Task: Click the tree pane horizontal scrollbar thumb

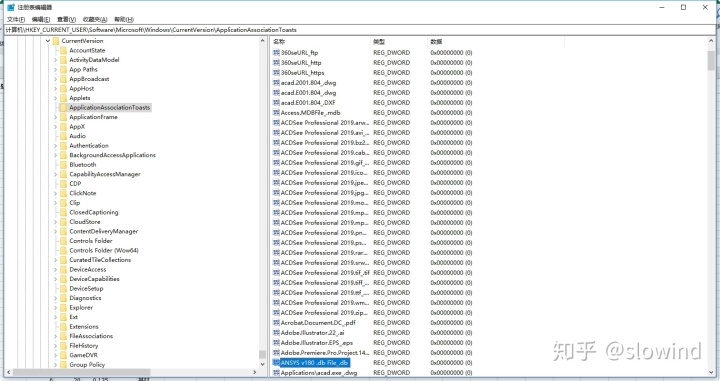Action: coord(81,372)
